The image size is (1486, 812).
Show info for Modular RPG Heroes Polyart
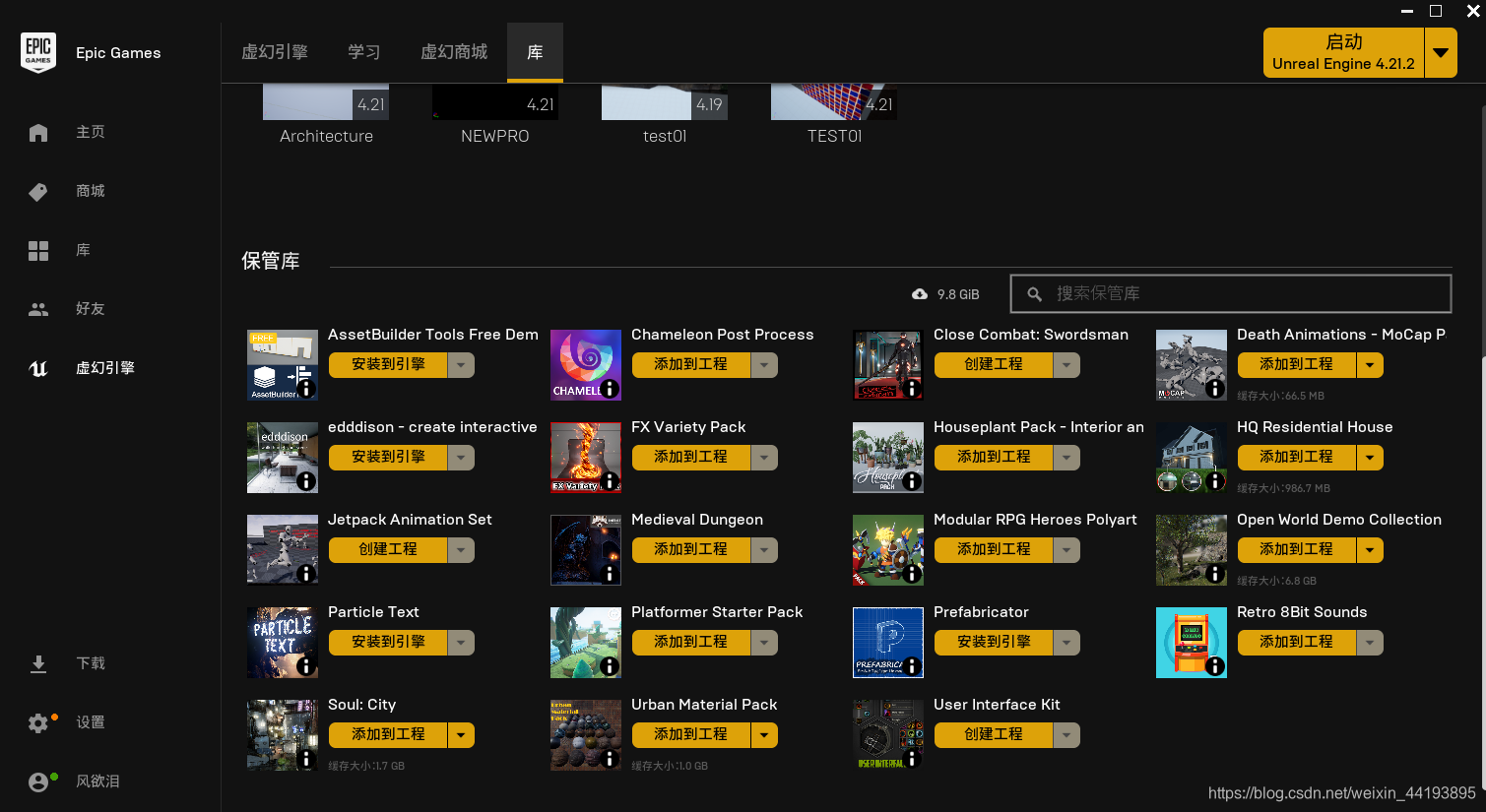pyautogui.click(x=912, y=574)
